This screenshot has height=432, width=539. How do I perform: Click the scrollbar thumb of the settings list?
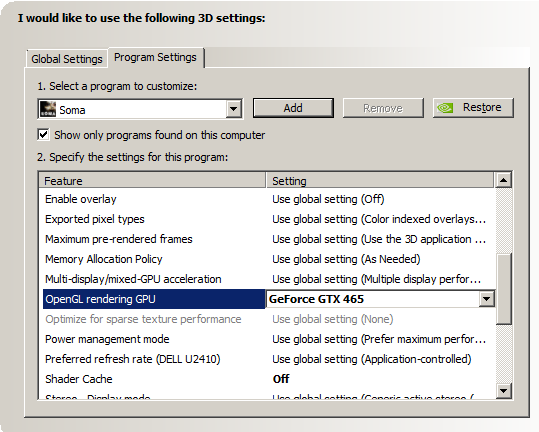tap(504, 289)
